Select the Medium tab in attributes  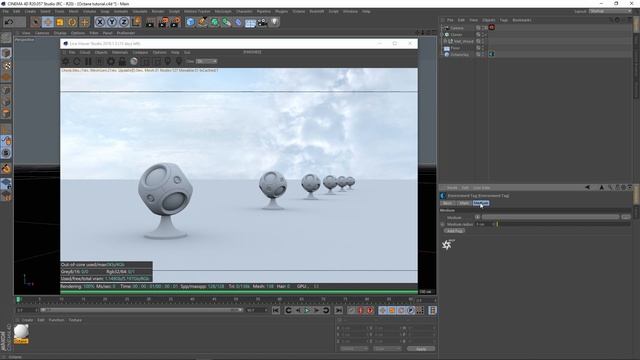[481, 203]
